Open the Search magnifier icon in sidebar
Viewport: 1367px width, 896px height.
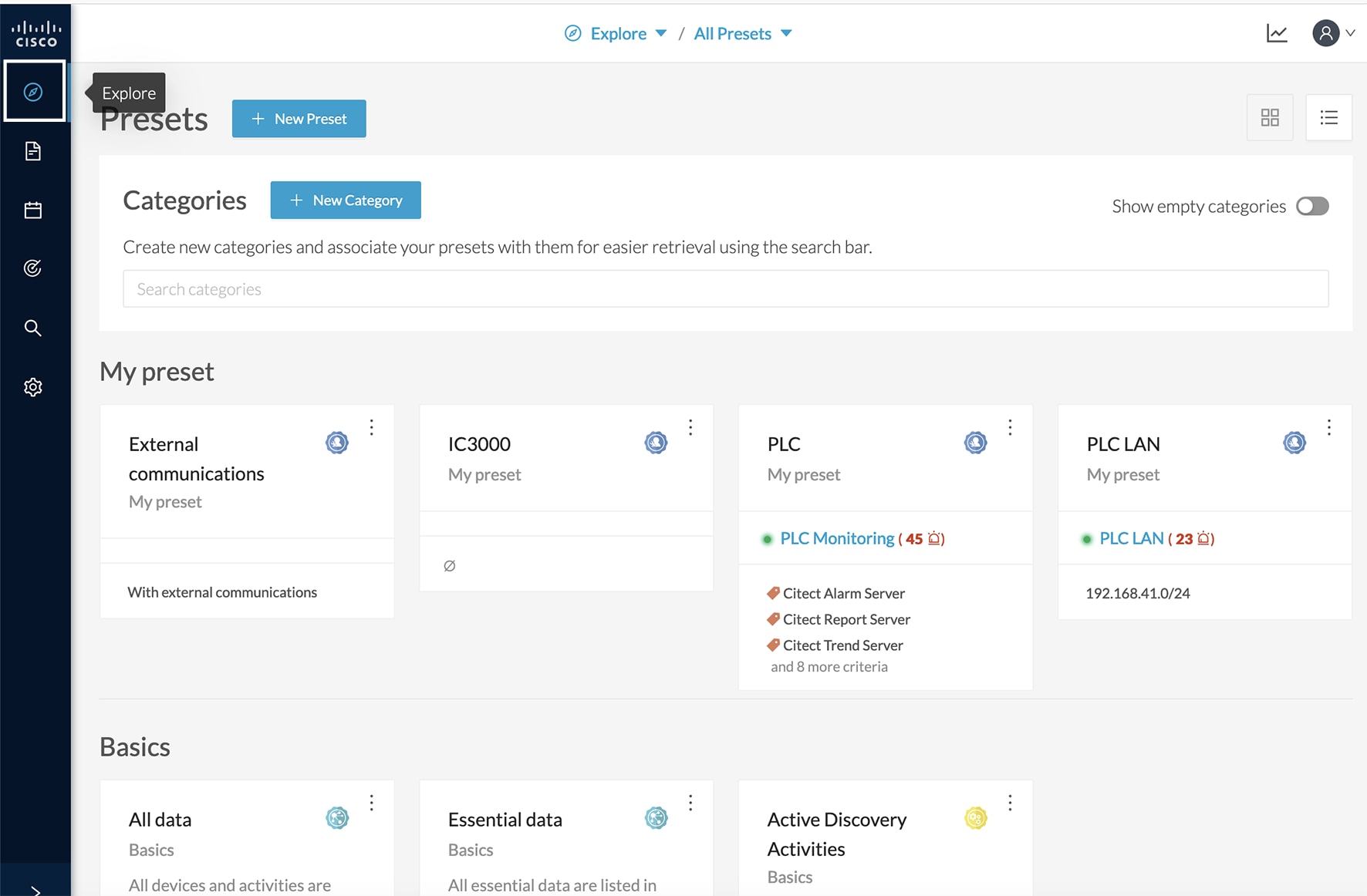[33, 328]
